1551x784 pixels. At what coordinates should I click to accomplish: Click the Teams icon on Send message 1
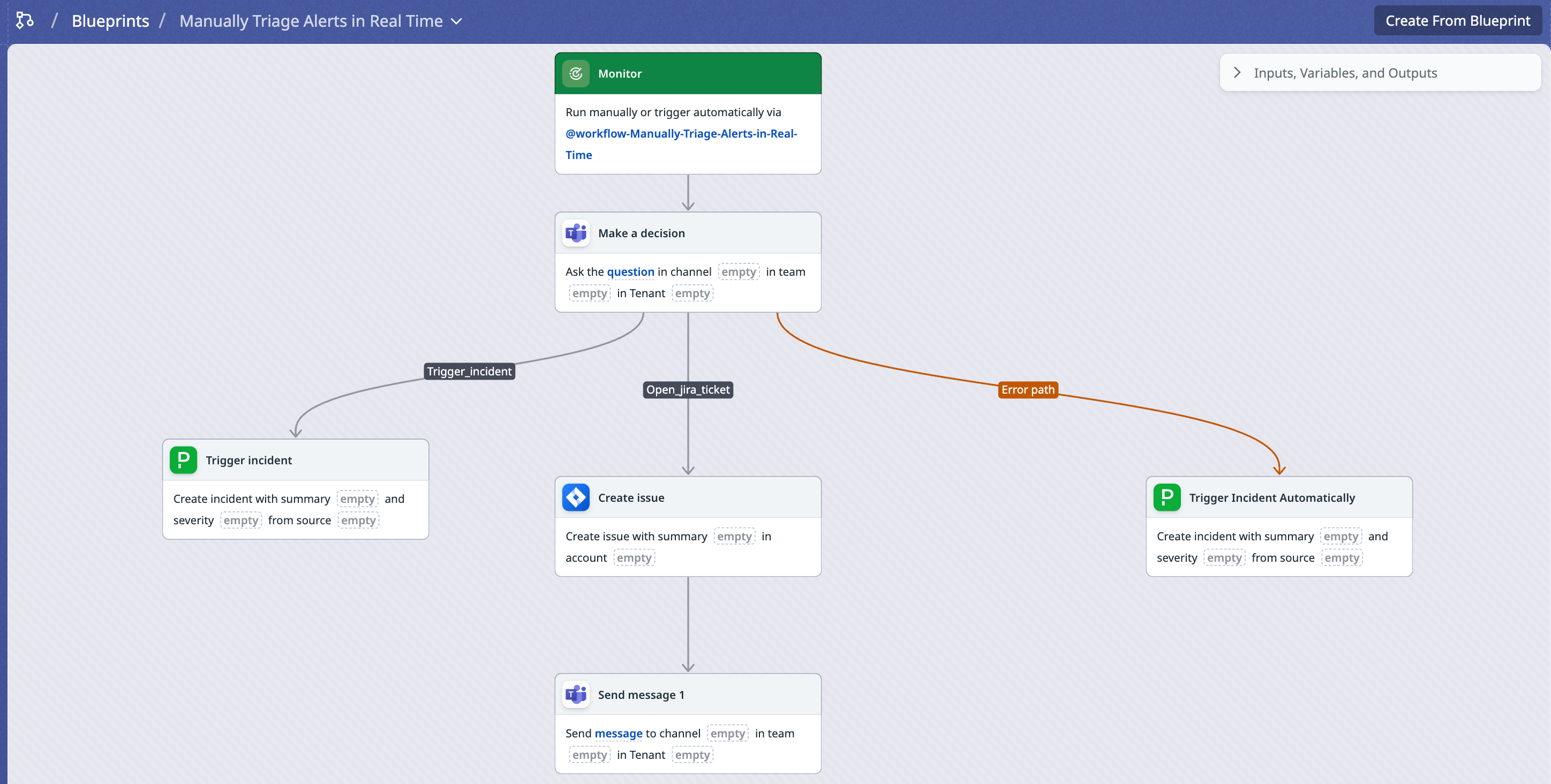coord(576,694)
